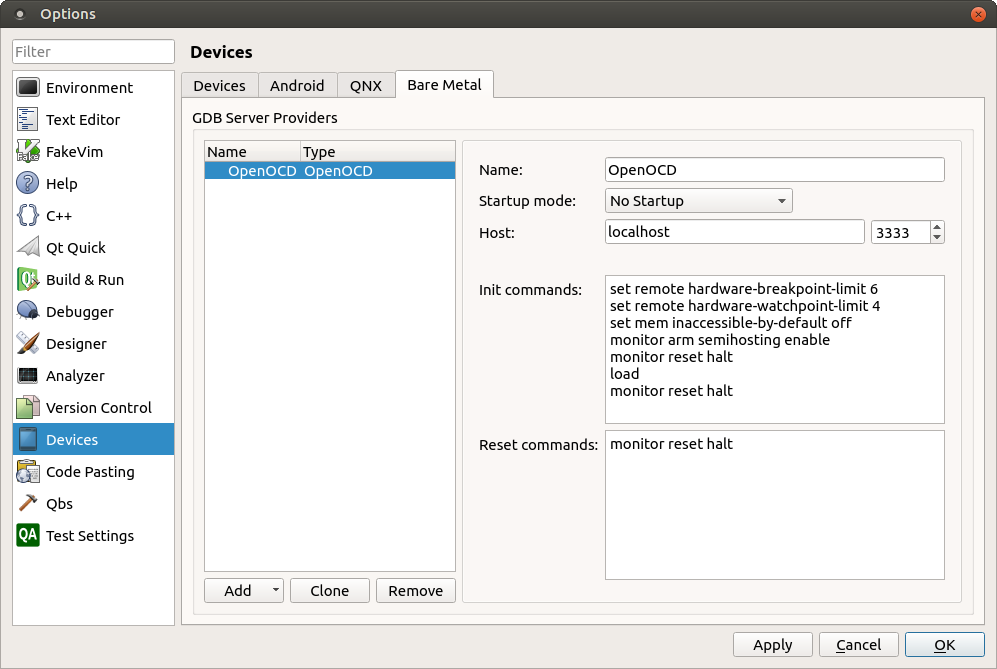Click the FakeVim sidebar icon
Viewport: 997px width, 669px height.
(28, 152)
